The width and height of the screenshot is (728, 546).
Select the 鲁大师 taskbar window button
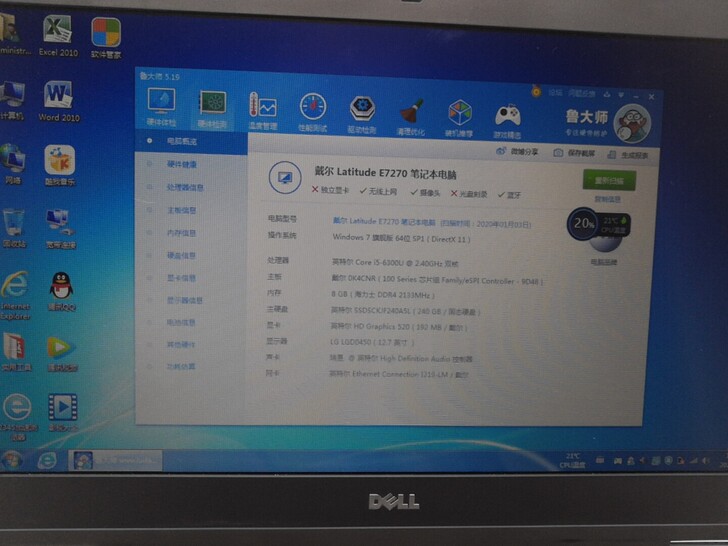tap(116, 461)
